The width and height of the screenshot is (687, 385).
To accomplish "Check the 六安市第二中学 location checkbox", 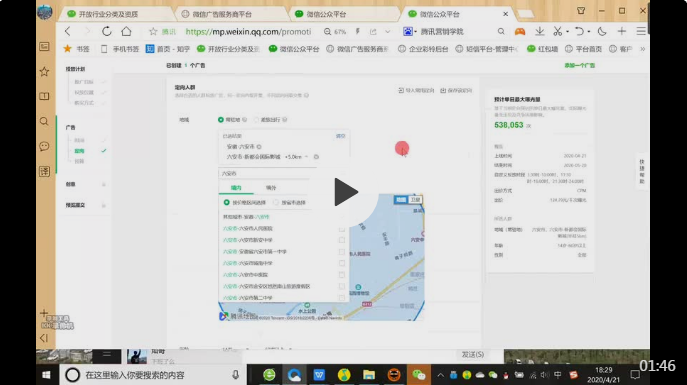I will [342, 298].
